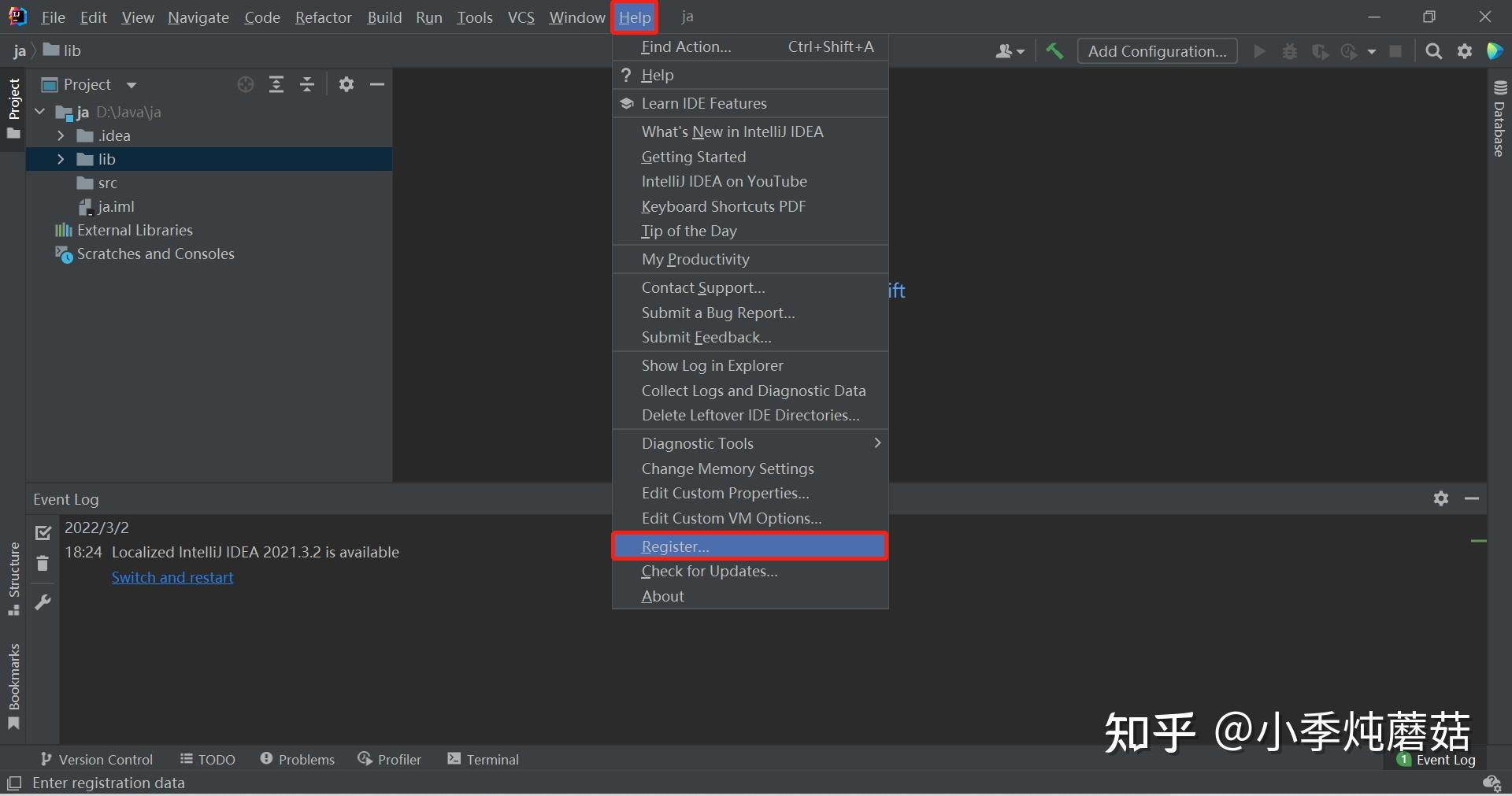1512x796 pixels.
Task: Click Switch and restart link
Action: [172, 577]
